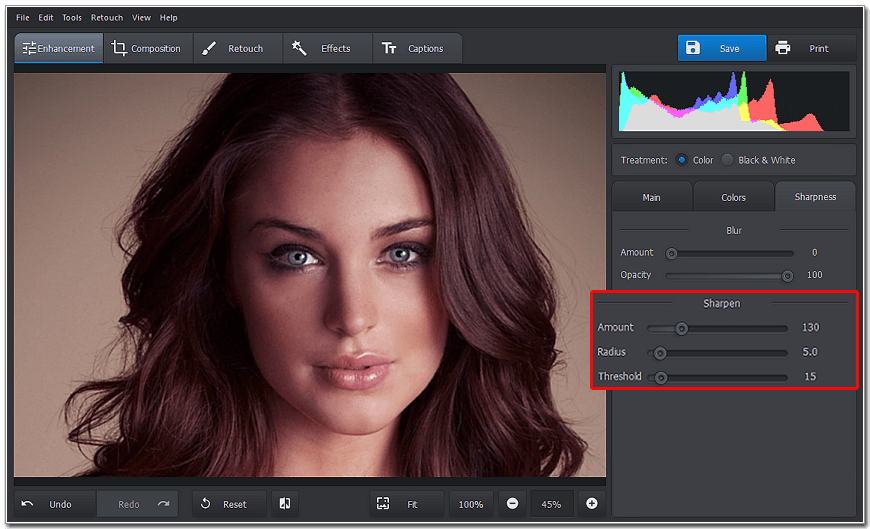
Task: Set zoom to 100% button
Action: coord(471,504)
